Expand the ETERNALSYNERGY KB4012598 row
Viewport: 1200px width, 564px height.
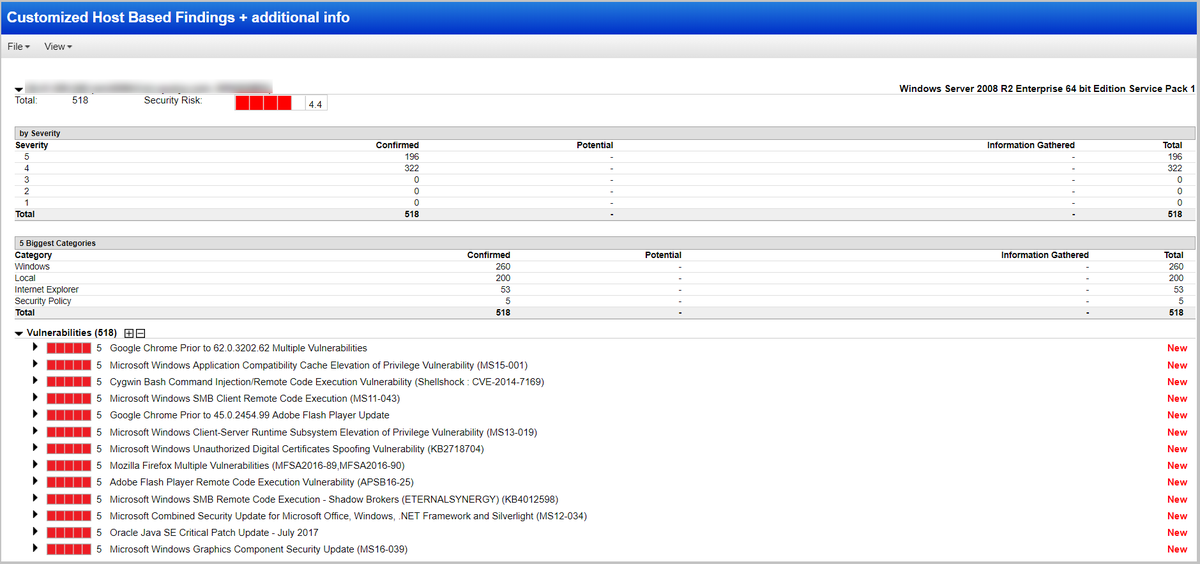tap(36, 499)
